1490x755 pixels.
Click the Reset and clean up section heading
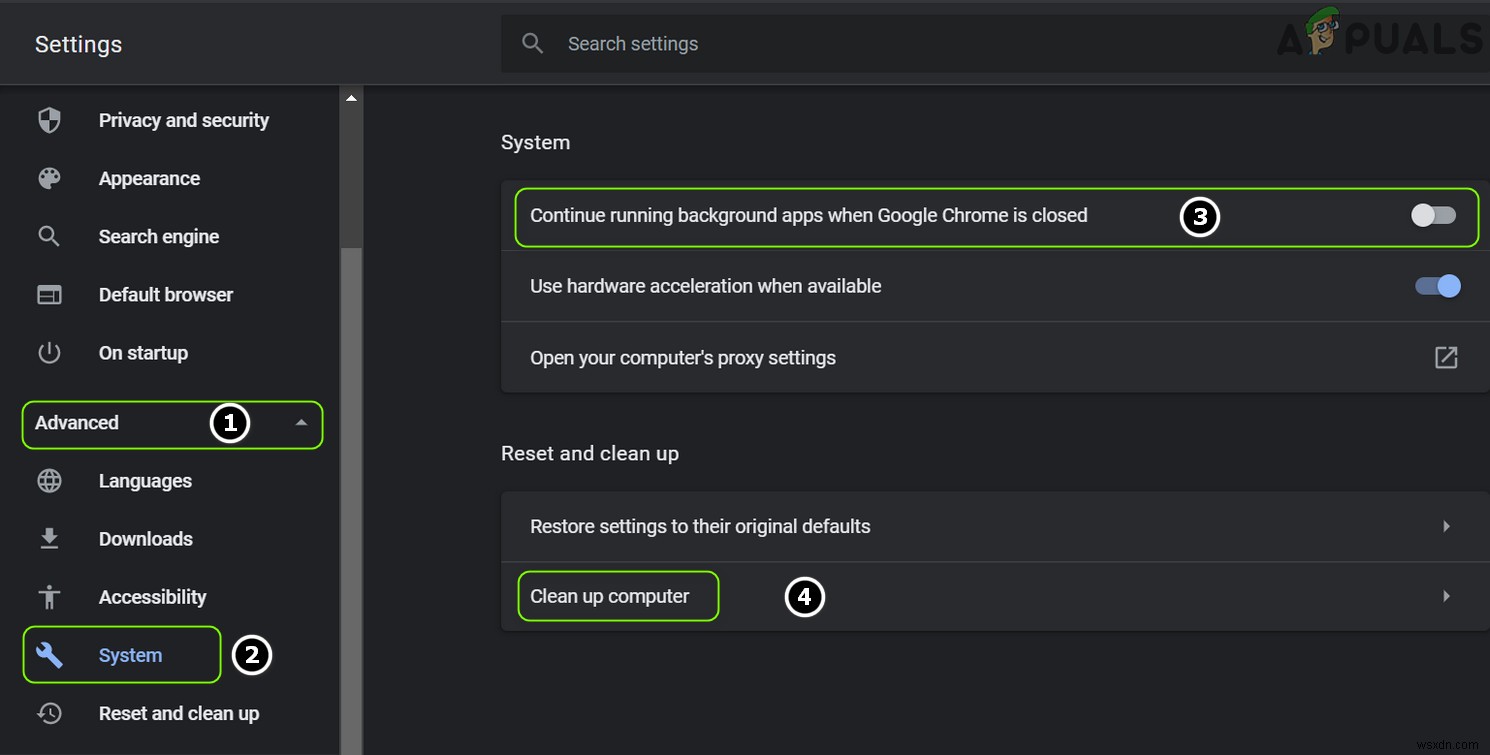point(590,453)
